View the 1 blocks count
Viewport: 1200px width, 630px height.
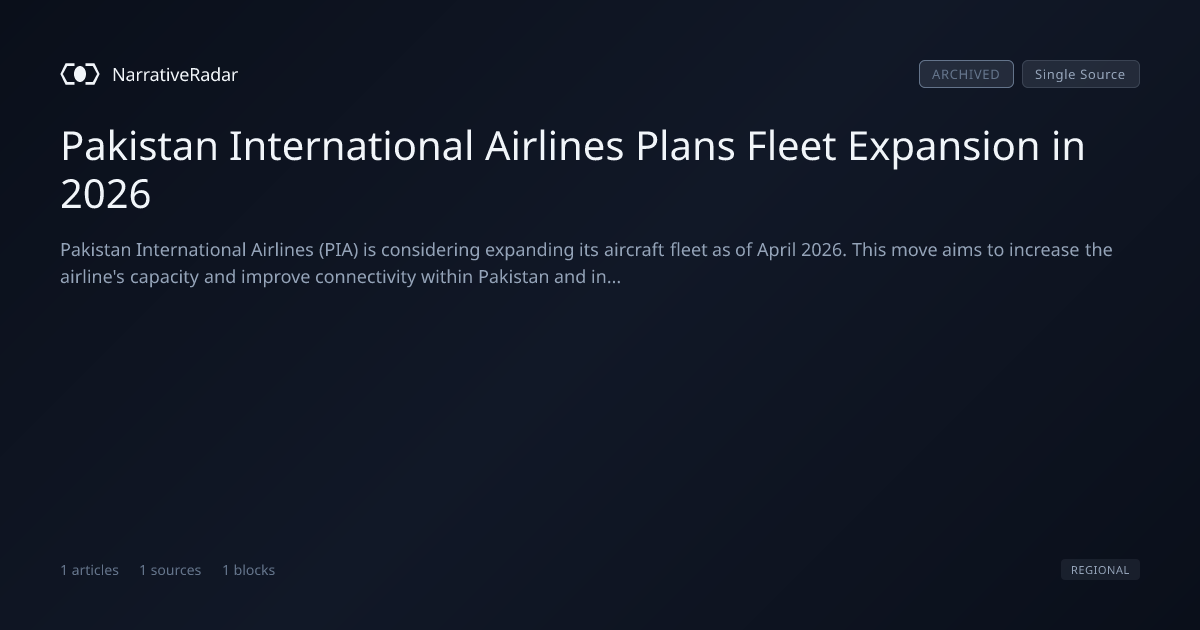point(248,570)
